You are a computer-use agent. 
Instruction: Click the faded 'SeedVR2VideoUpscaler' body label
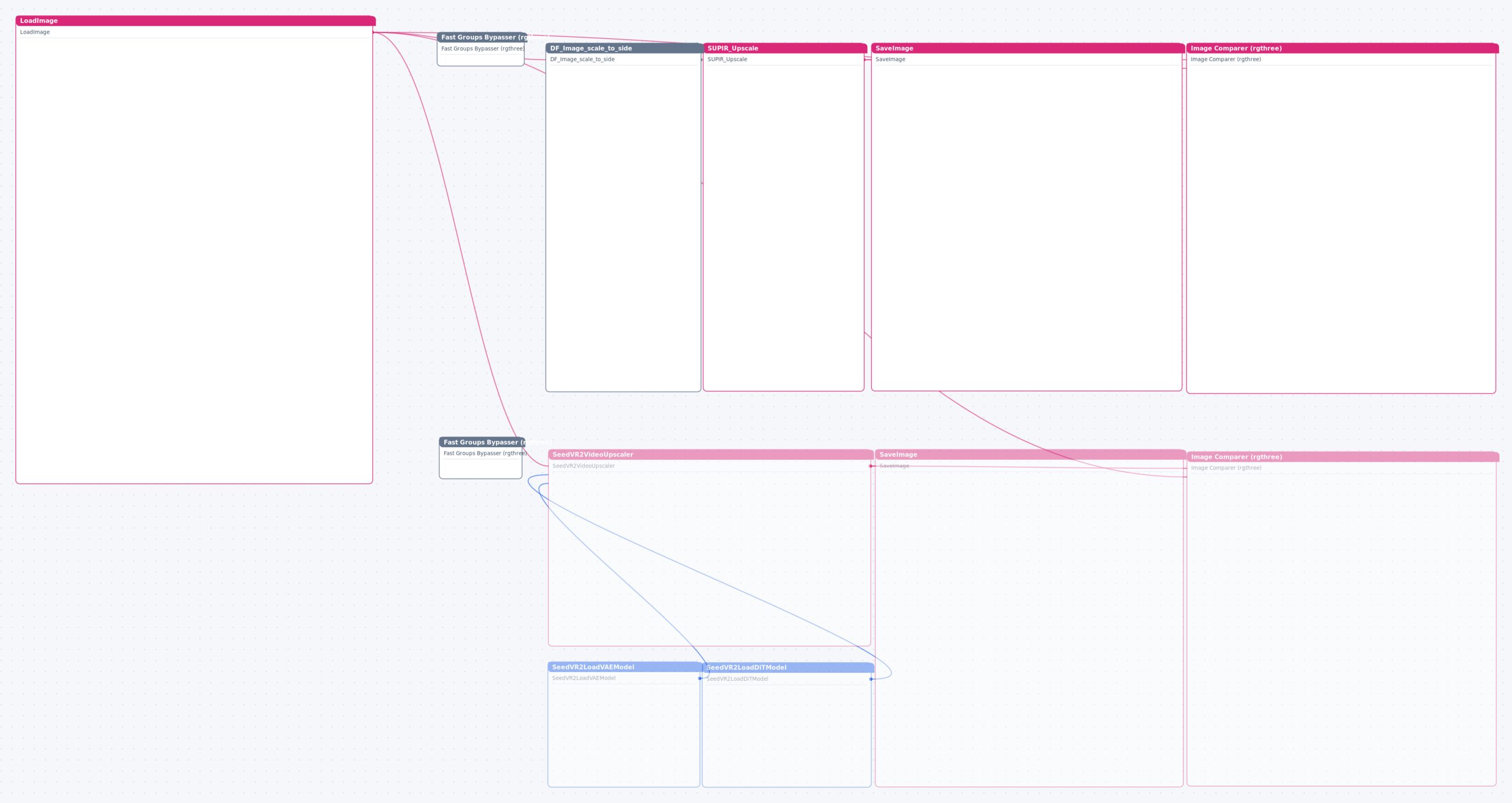[x=583, y=466]
